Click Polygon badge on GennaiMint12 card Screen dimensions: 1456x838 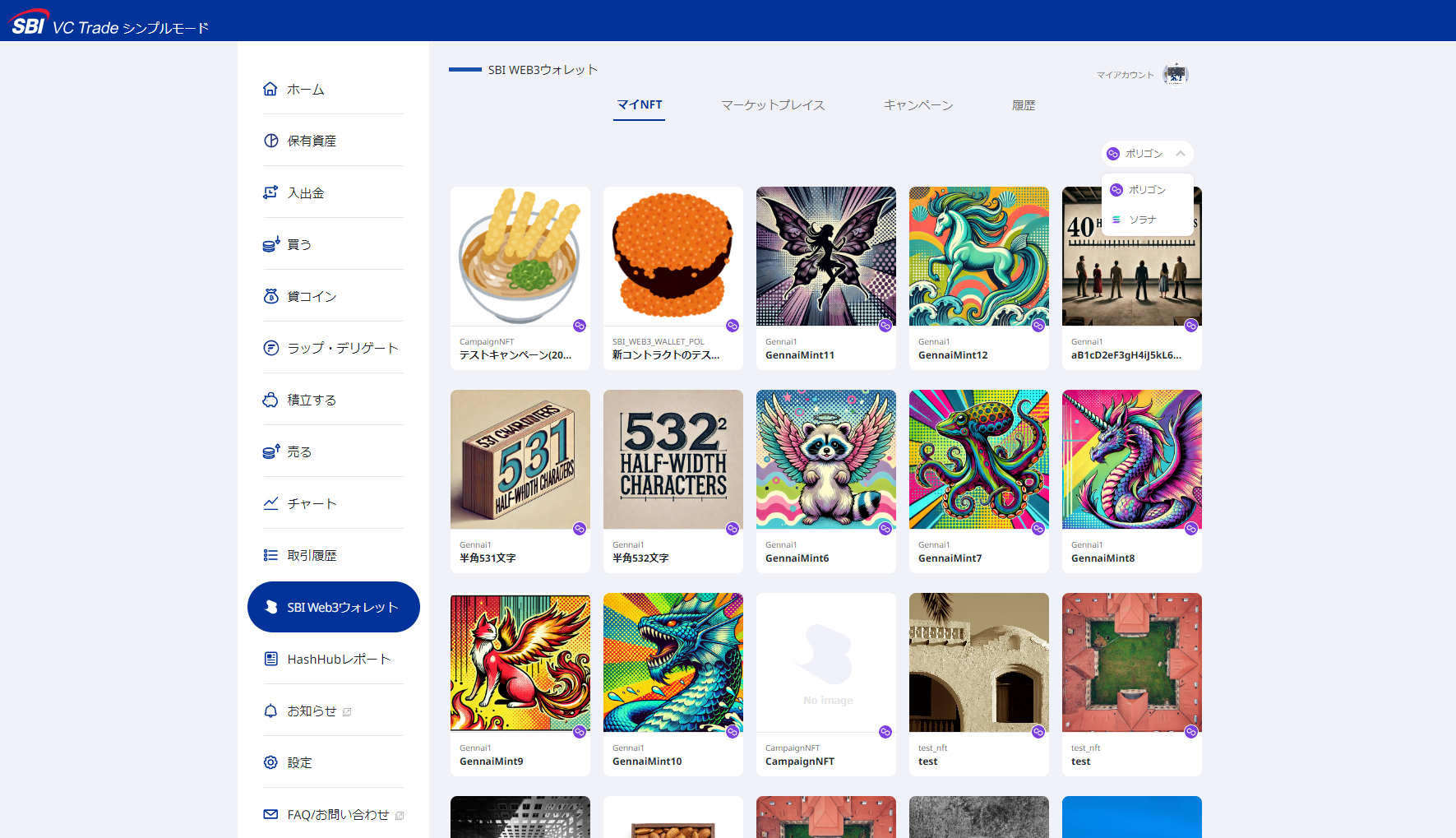point(1038,326)
